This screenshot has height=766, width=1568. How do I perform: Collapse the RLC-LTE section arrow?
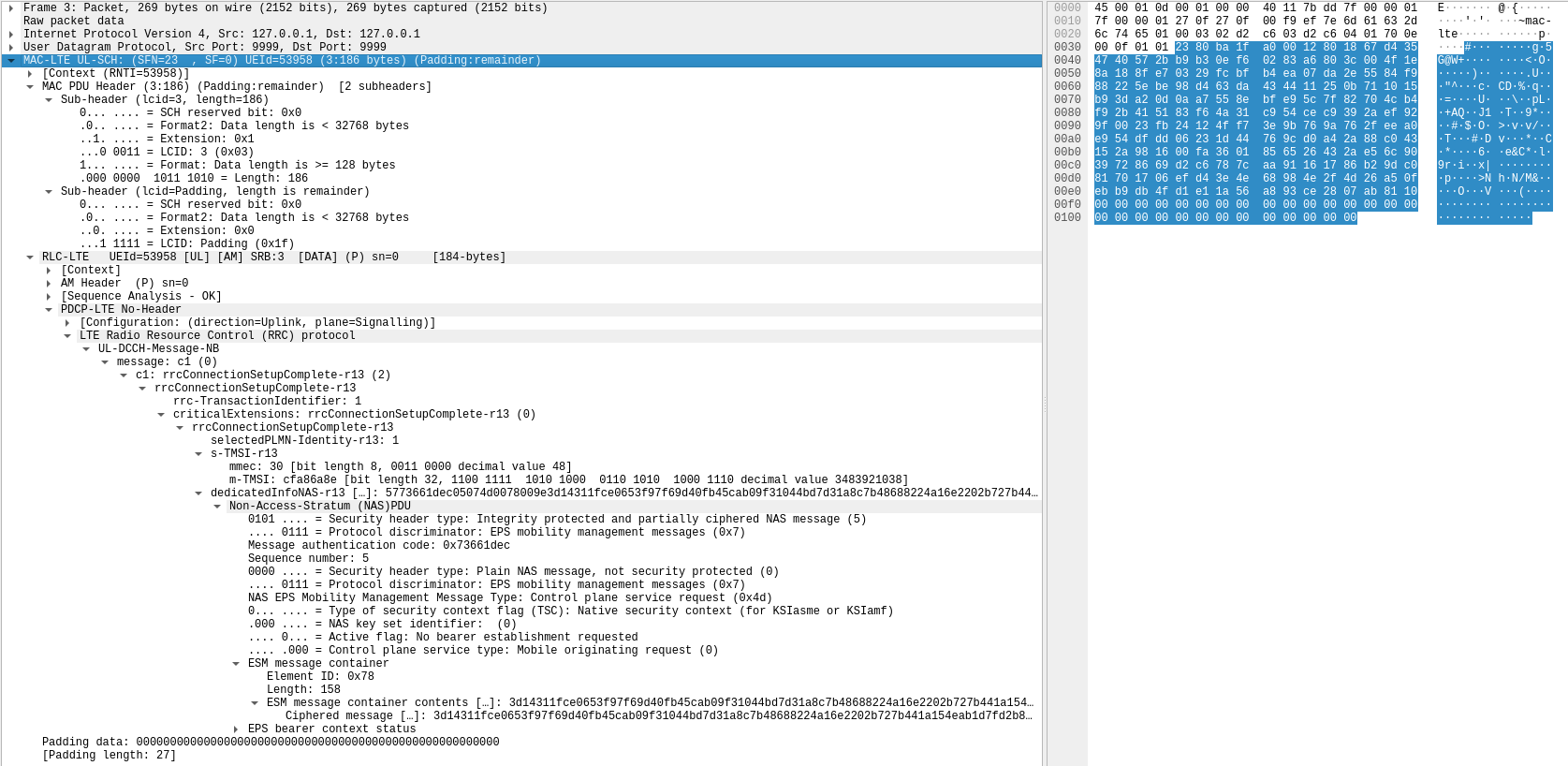(30, 257)
